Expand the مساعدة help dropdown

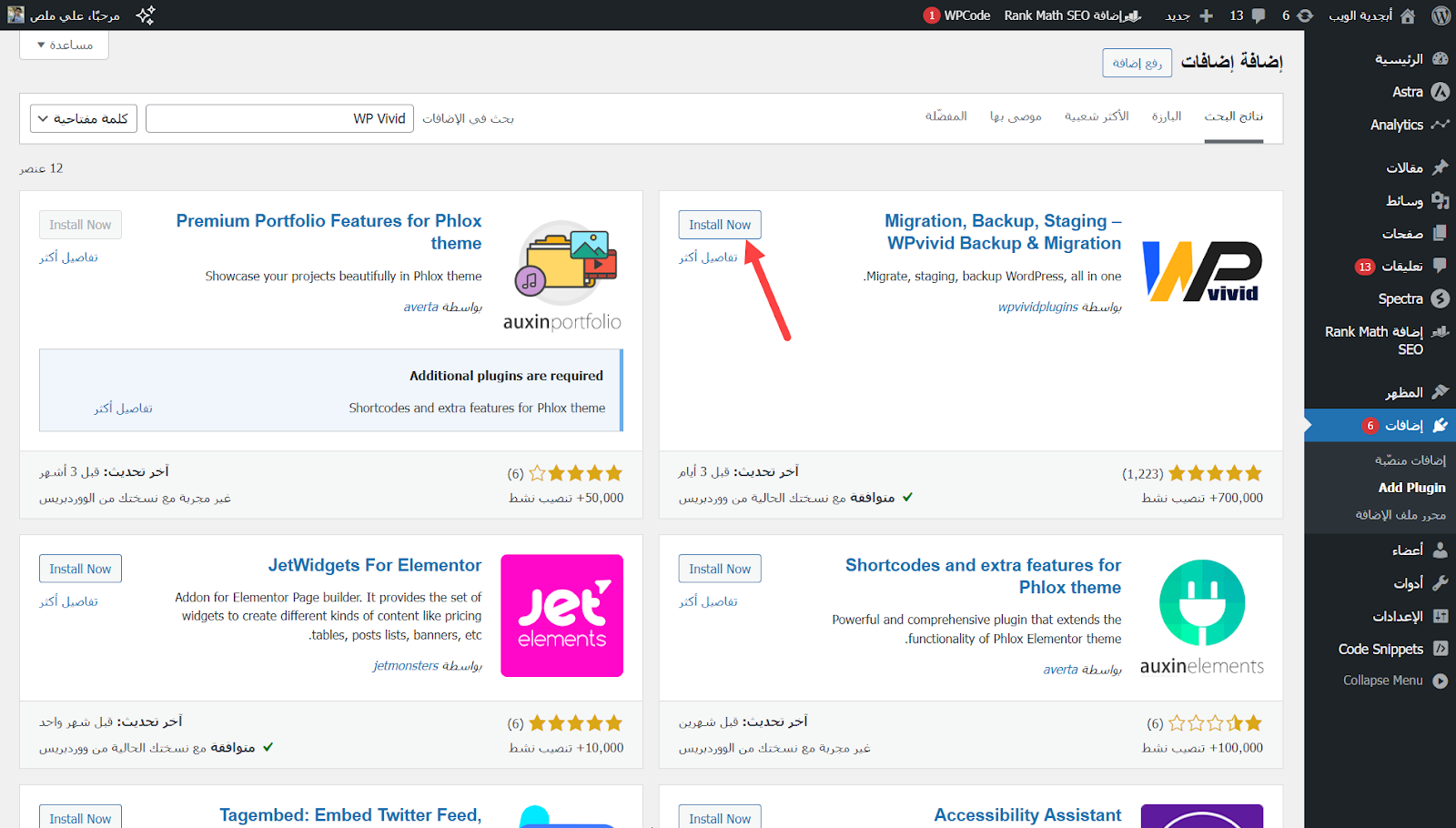(x=64, y=45)
